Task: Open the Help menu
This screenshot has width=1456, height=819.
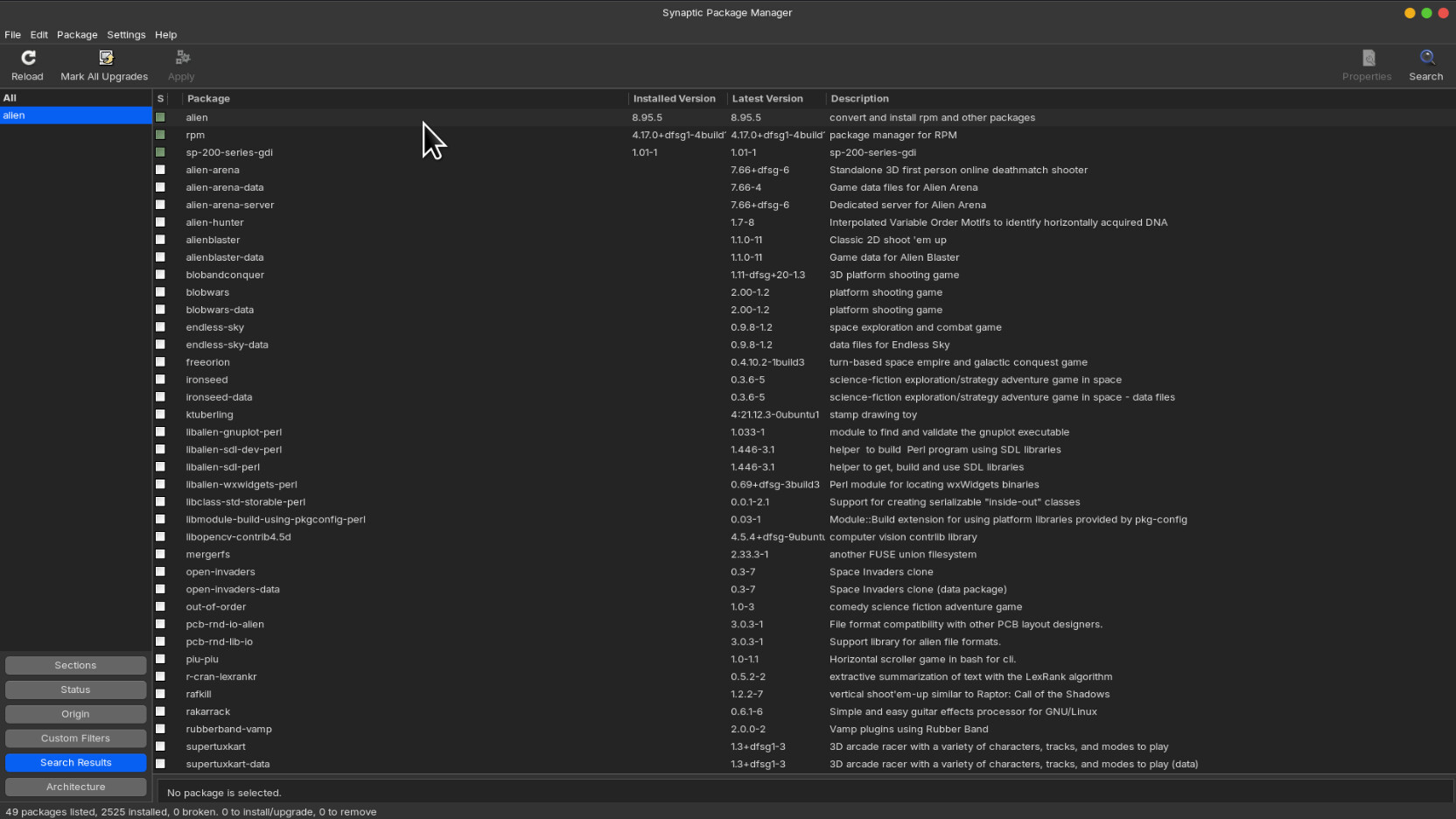Action: 166,35
